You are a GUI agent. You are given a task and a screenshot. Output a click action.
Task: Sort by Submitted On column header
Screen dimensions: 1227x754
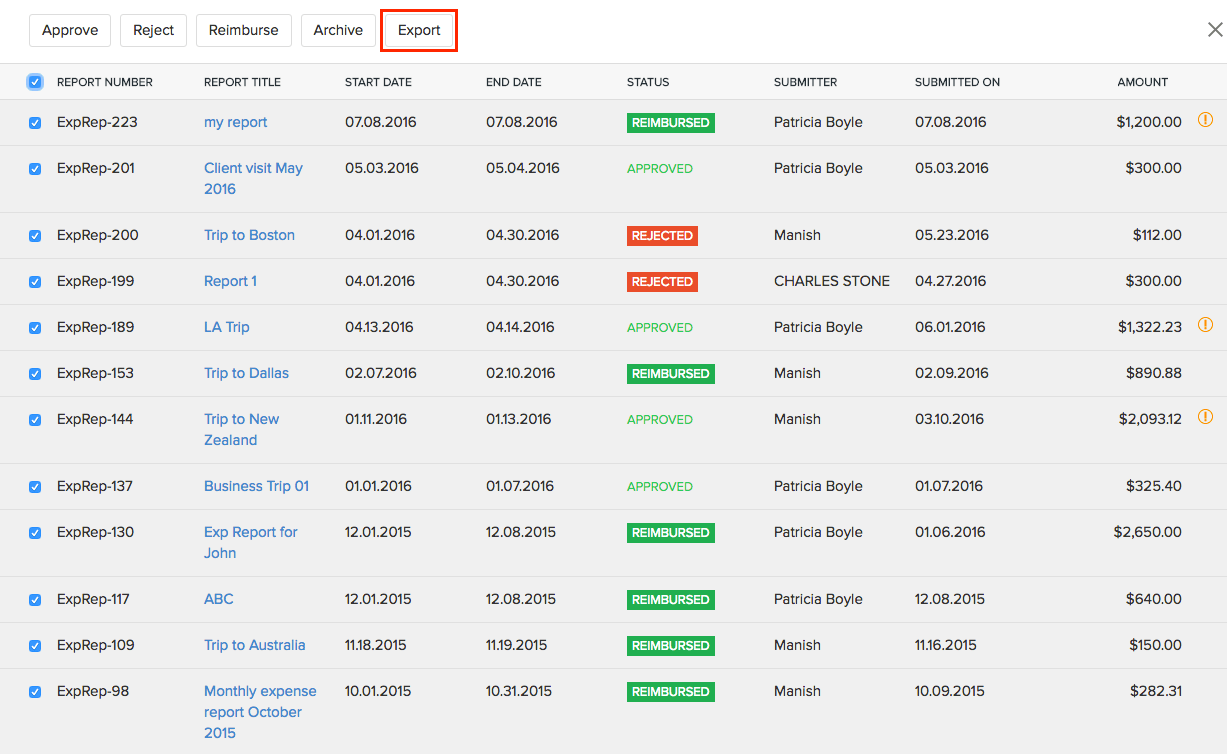tap(956, 82)
